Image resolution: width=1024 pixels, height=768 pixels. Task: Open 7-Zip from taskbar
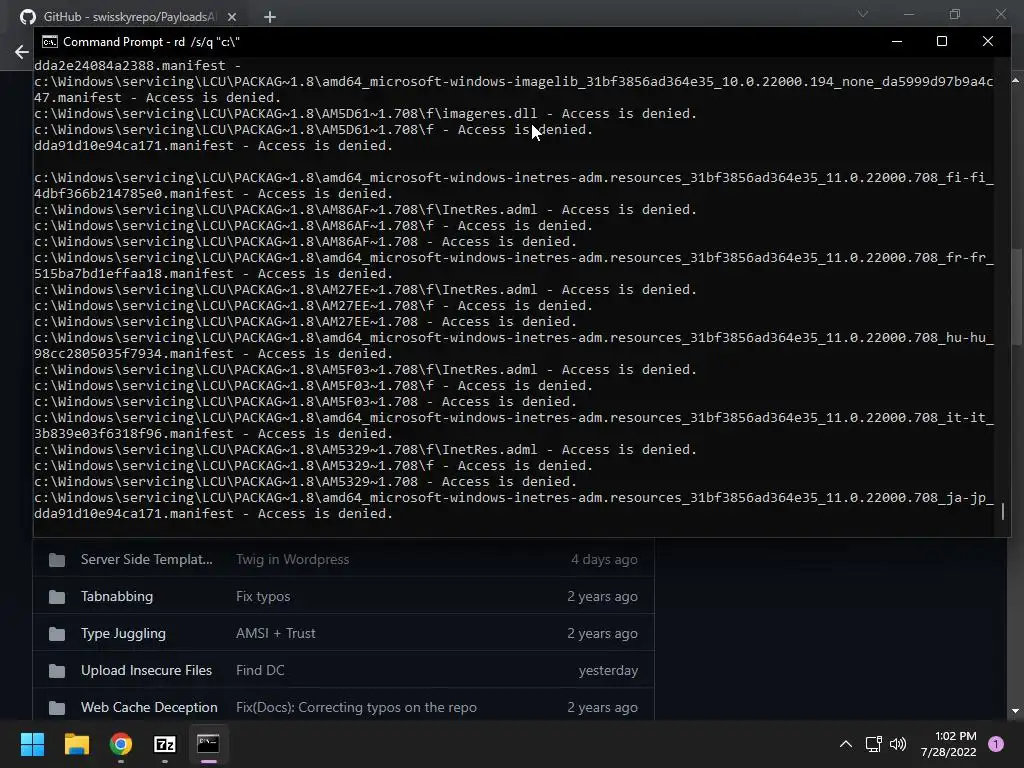pos(165,744)
